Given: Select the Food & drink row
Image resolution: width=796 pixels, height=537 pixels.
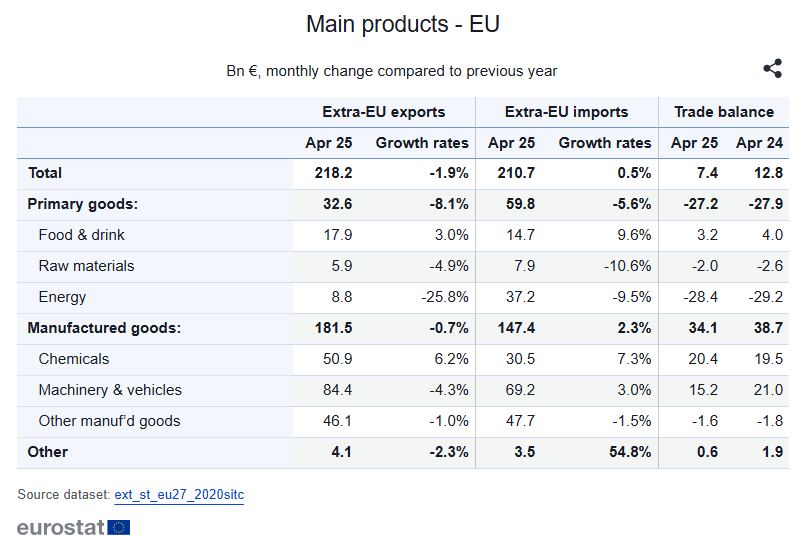Looking at the screenshot, I should (403, 235).
